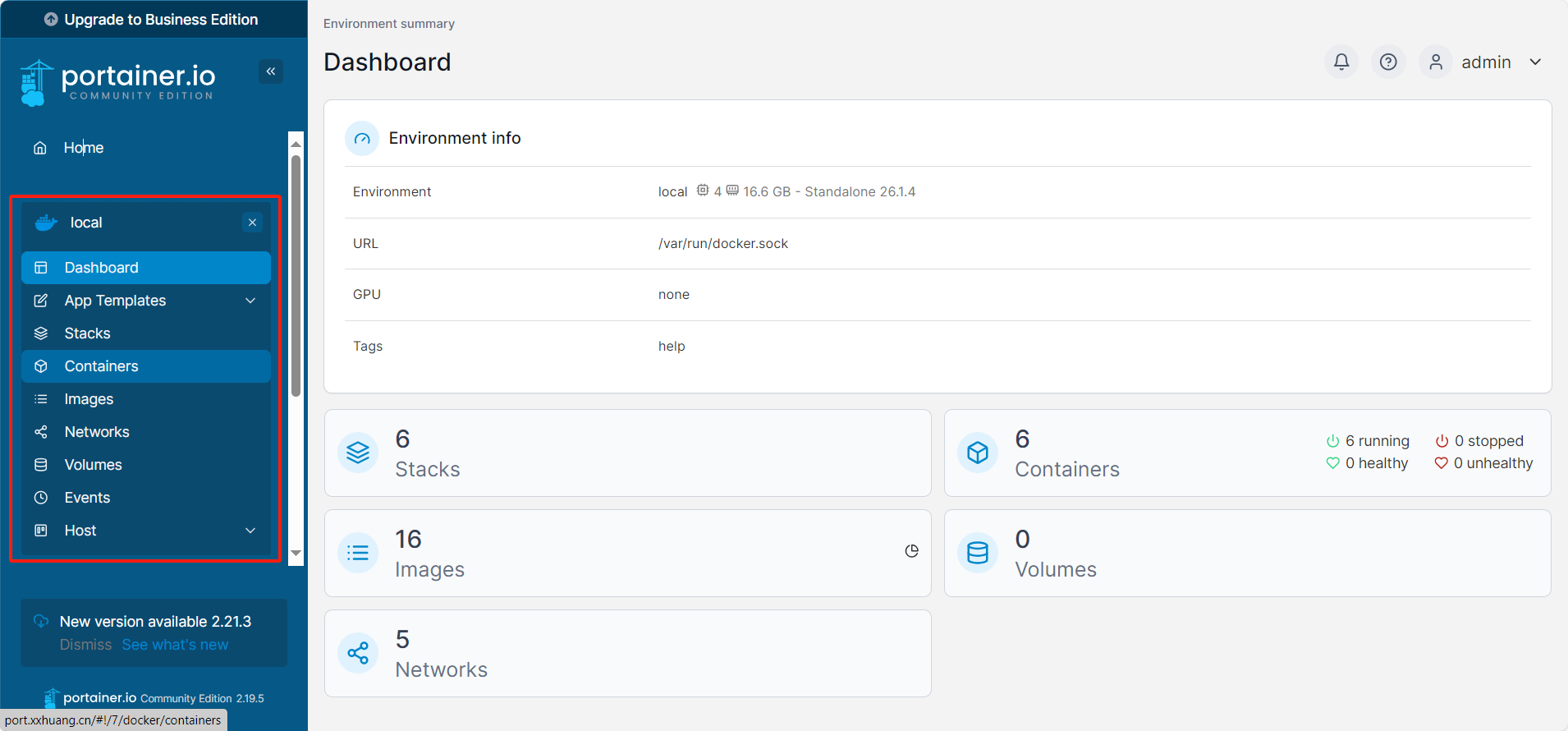Open Images from the sidebar
The width and height of the screenshot is (1568, 731).
(146, 399)
